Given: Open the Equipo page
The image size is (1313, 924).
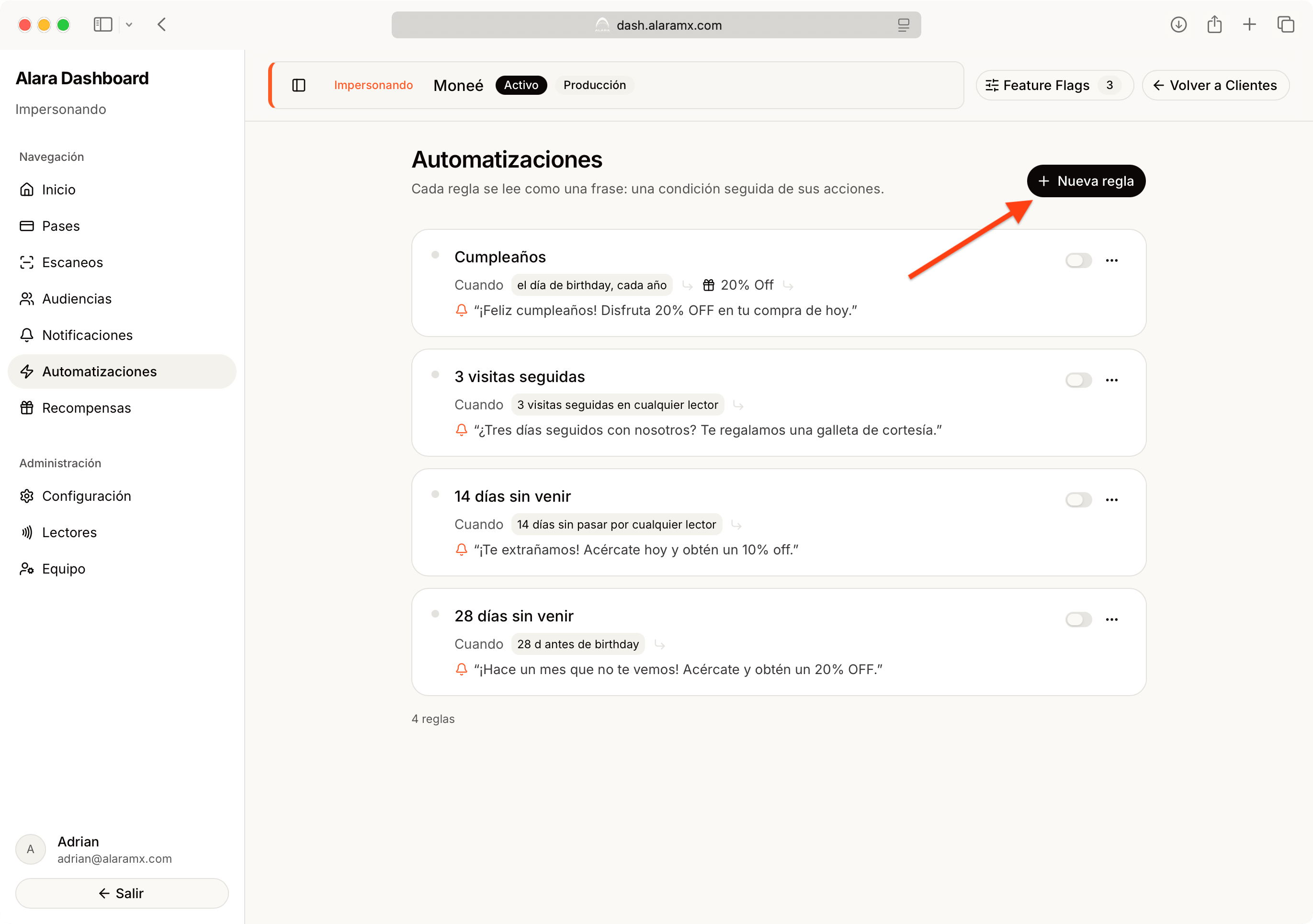Looking at the screenshot, I should tap(122, 569).
